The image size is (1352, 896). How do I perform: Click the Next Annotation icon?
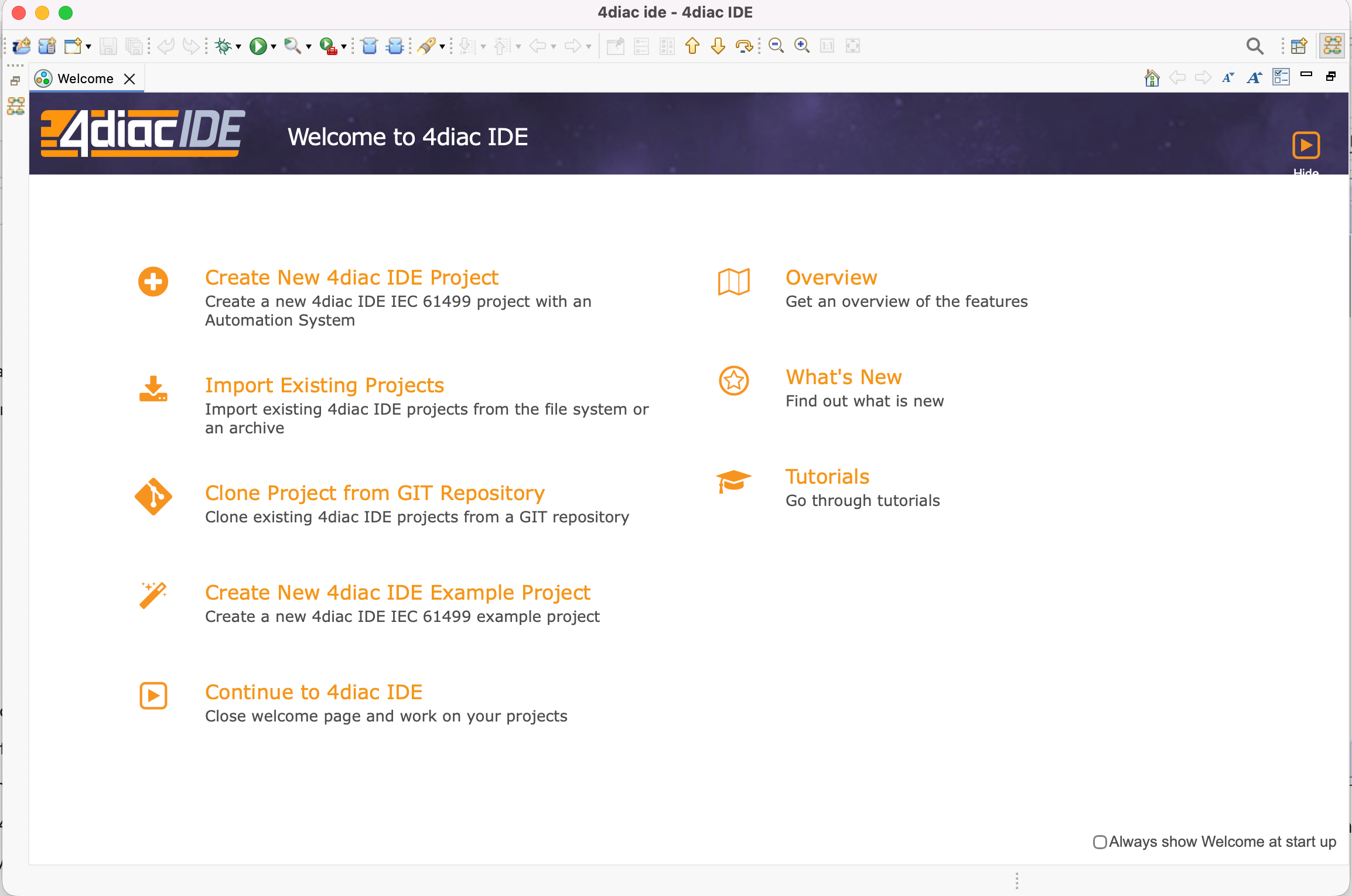pyautogui.click(x=467, y=46)
